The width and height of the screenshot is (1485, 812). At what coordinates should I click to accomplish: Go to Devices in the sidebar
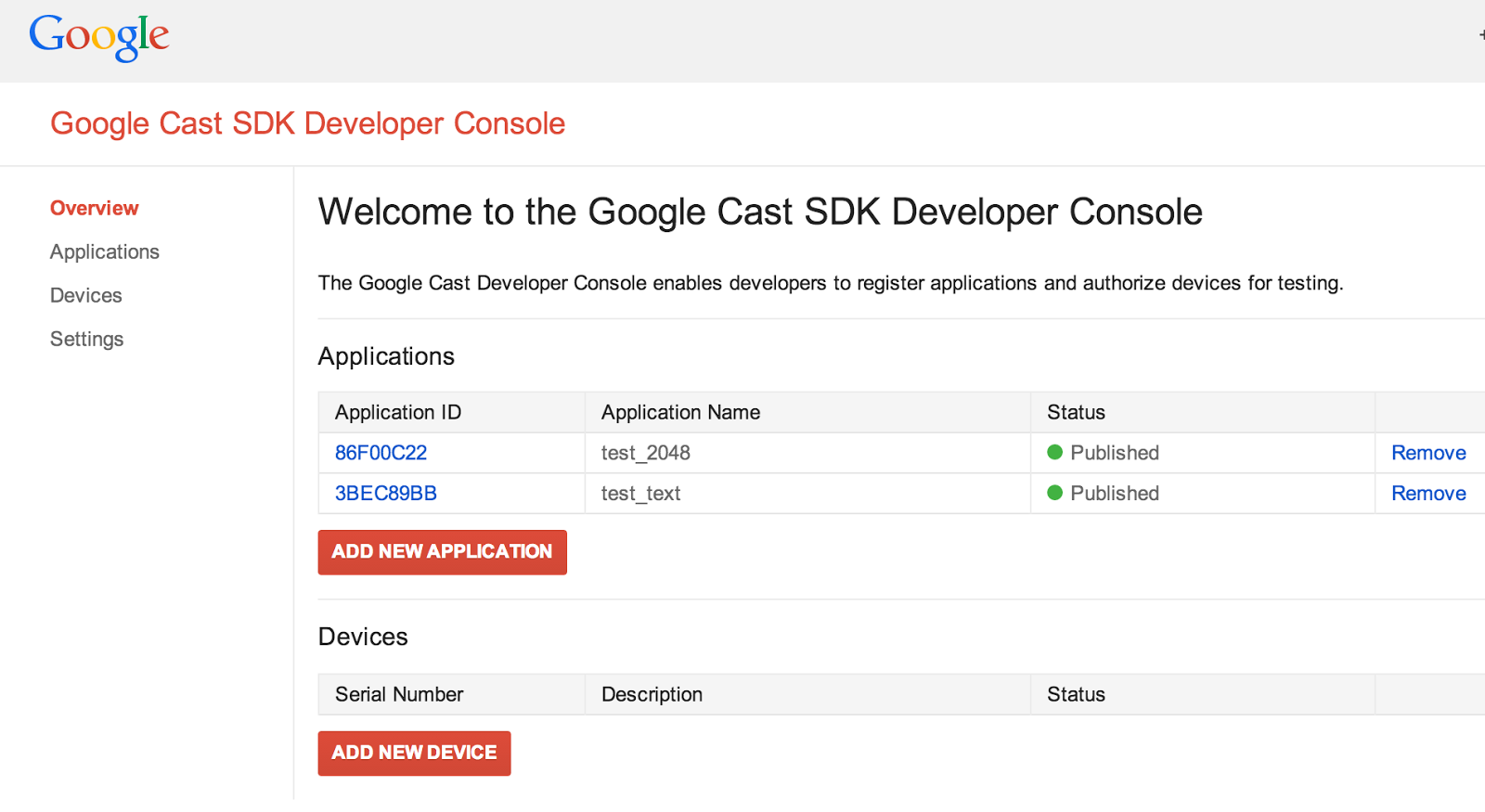point(86,295)
